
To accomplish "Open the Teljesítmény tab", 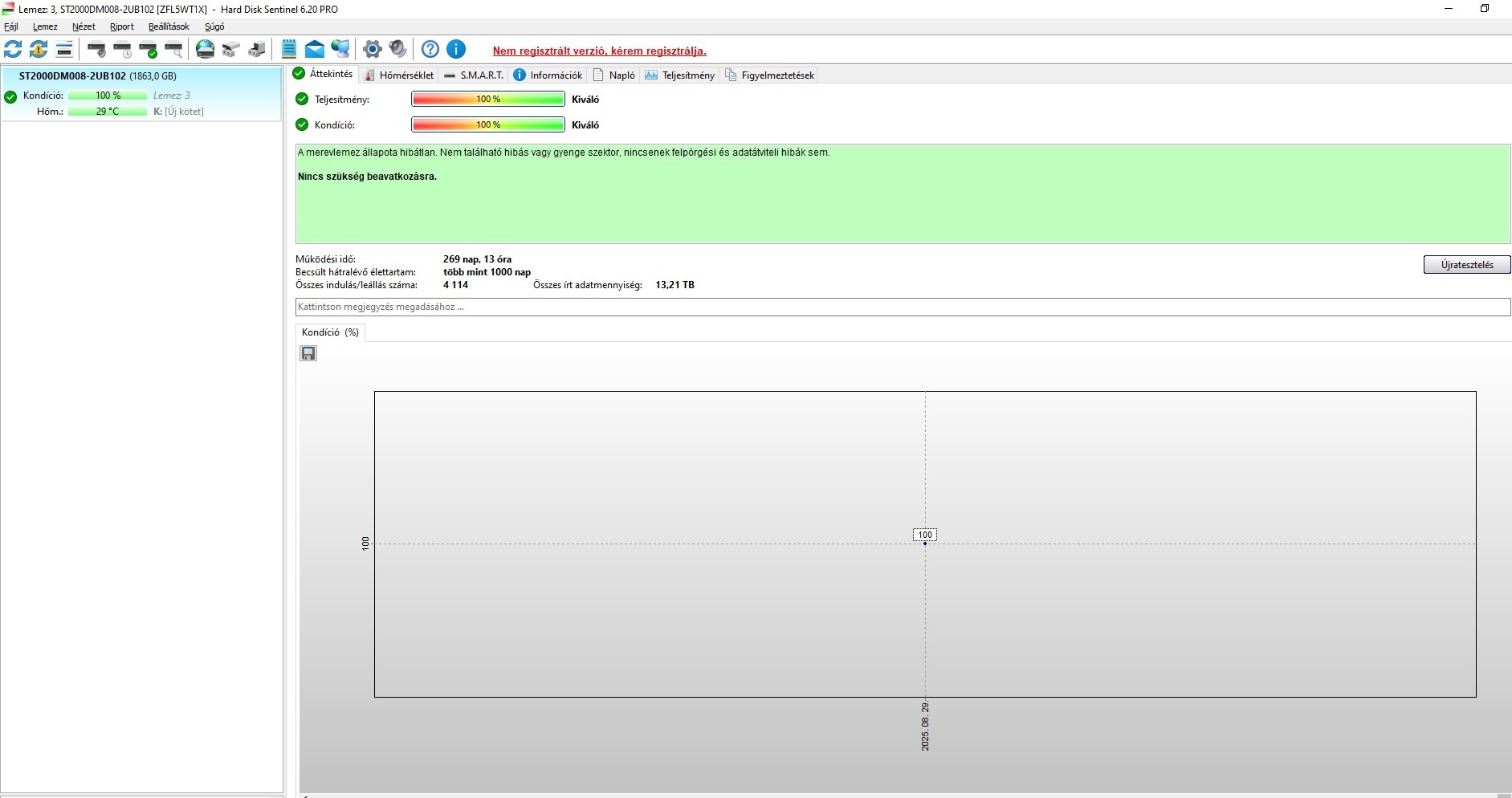I will 680,75.
